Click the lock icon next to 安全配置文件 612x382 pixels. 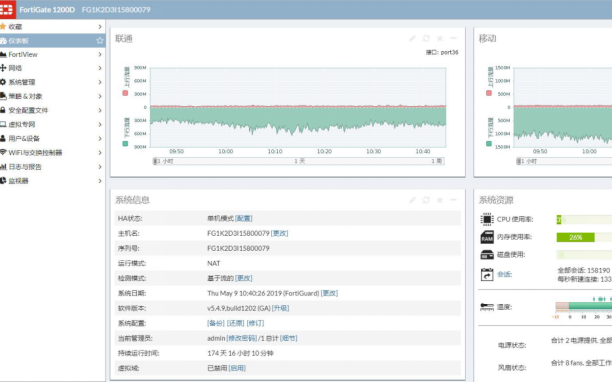point(3,110)
